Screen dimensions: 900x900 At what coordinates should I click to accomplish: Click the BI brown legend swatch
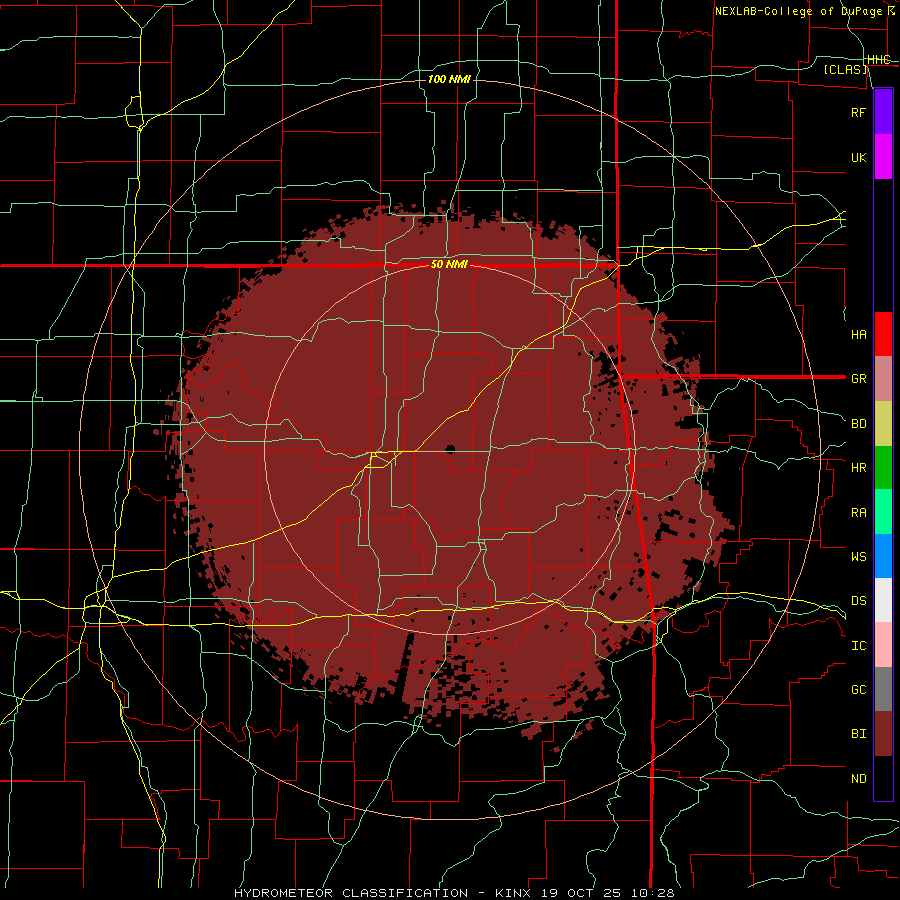point(883,734)
